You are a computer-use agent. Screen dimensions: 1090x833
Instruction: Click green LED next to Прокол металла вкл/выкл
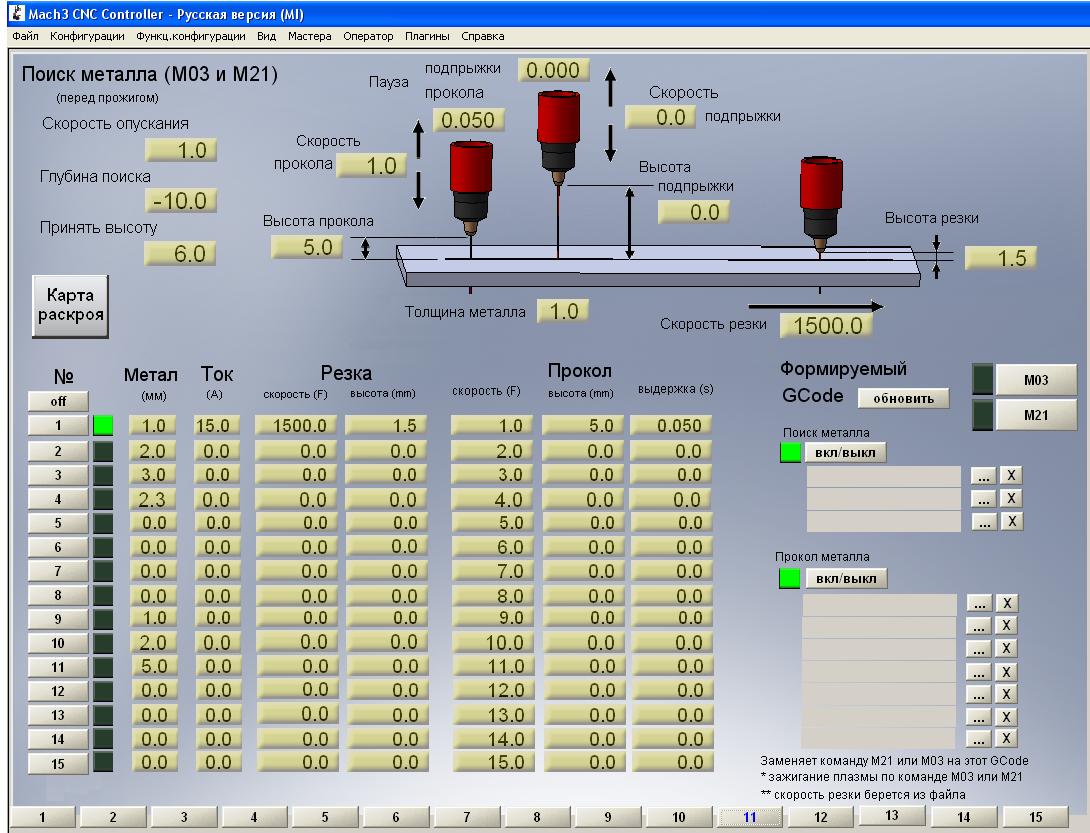click(x=790, y=579)
